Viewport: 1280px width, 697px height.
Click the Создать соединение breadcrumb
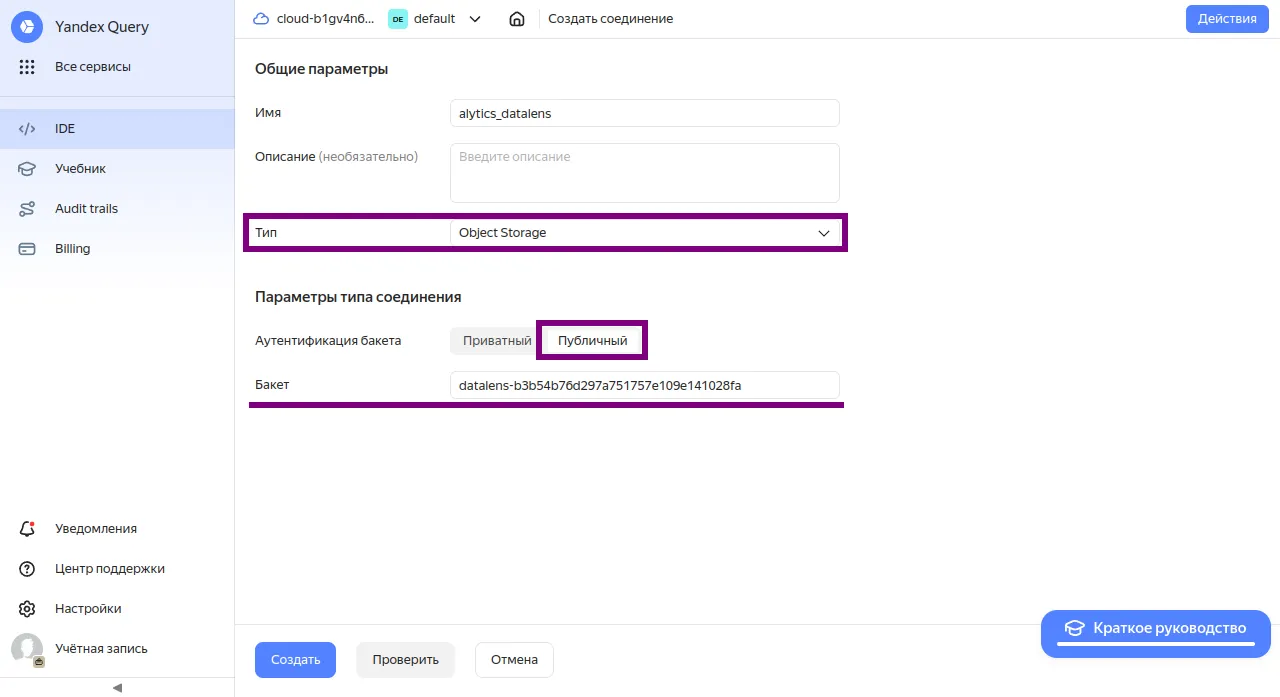(x=611, y=19)
